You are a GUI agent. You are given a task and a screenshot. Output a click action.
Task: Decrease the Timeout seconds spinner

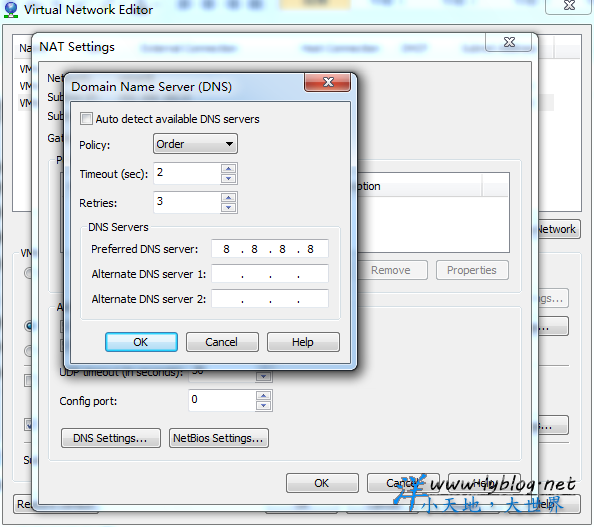228,178
